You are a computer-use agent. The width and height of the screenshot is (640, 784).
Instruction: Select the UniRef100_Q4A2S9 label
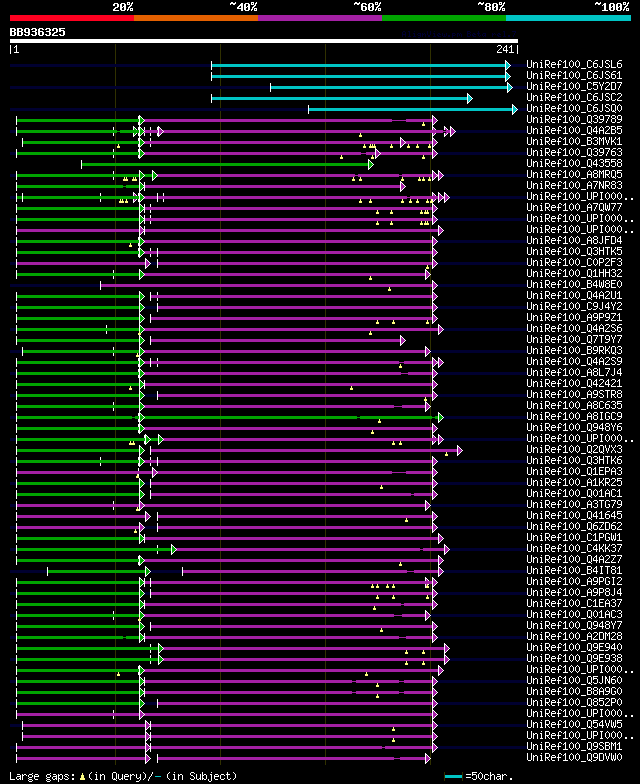click(574, 362)
